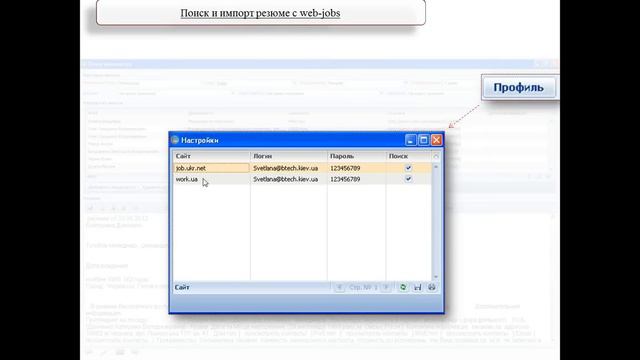Click the save diskette icon in Настройки
Viewport: 640px width, 360px height.
click(x=418, y=287)
